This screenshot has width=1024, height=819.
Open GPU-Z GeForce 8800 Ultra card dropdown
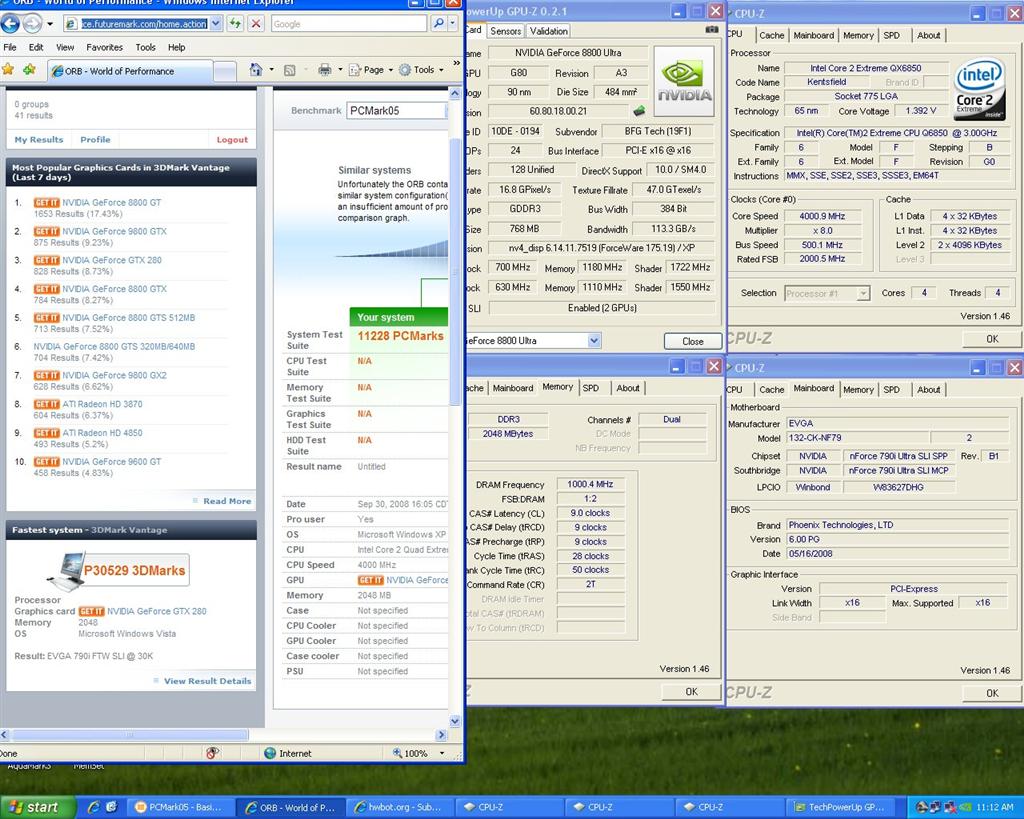coord(594,340)
